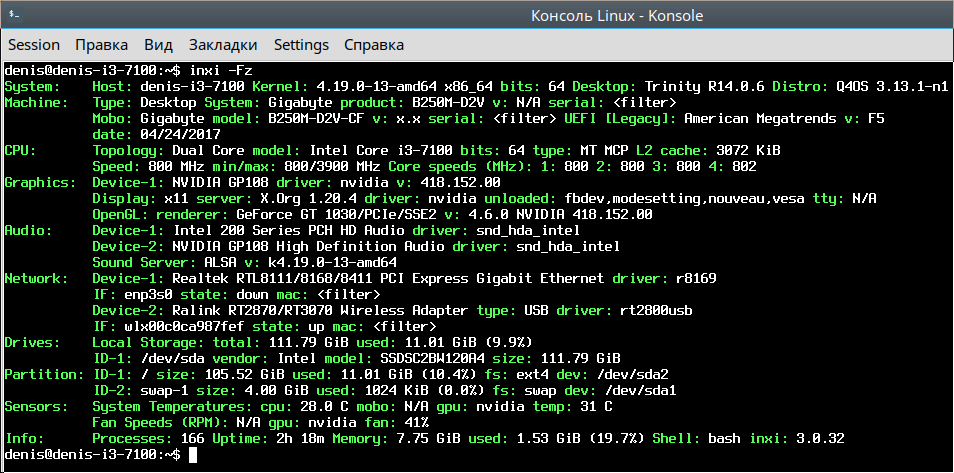Click the memory used '1.53 GiB (19.7%)'
This screenshot has width=954, height=473.
(x=580, y=438)
